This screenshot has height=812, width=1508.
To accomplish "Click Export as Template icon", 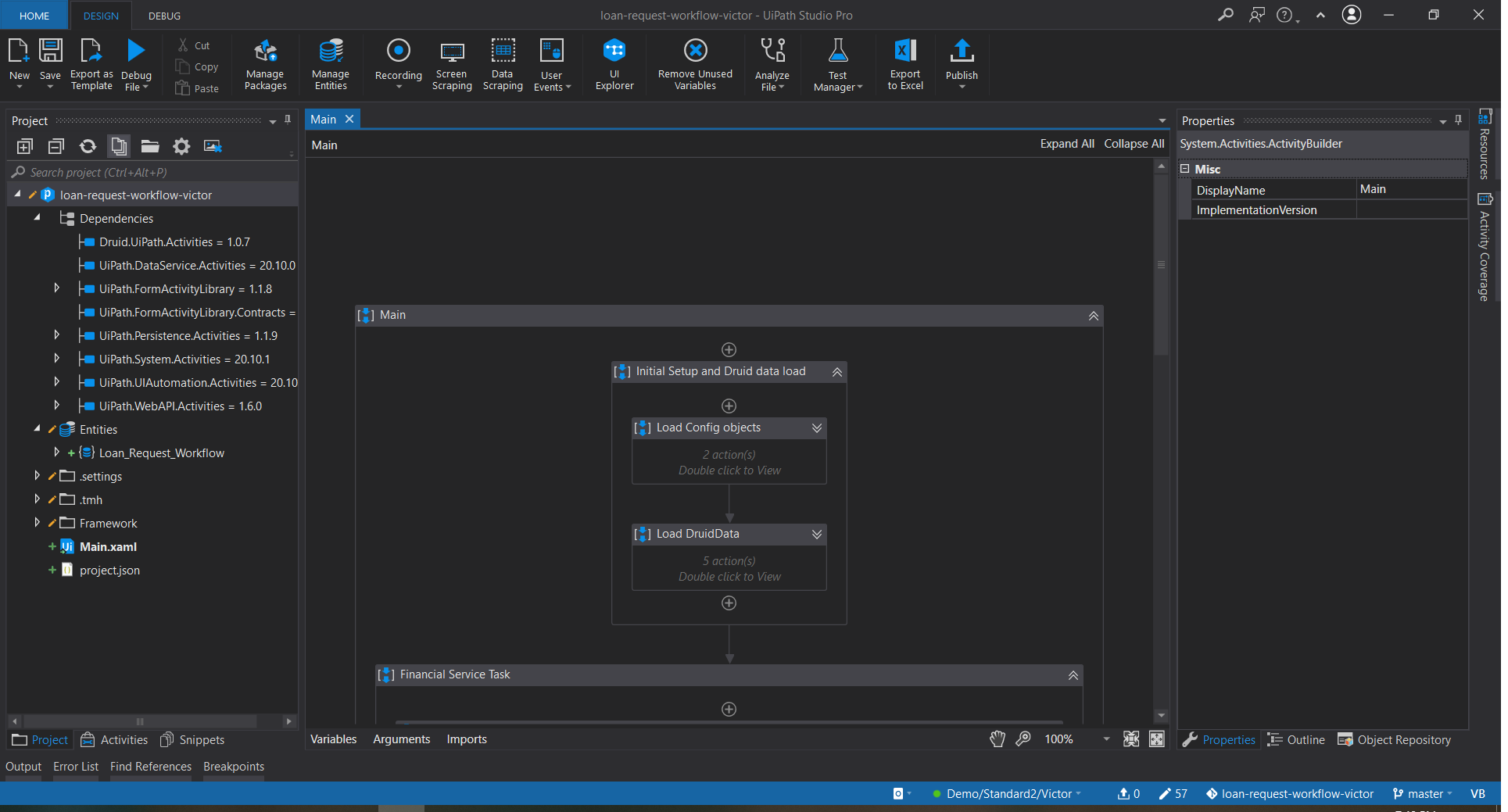I will (x=91, y=52).
